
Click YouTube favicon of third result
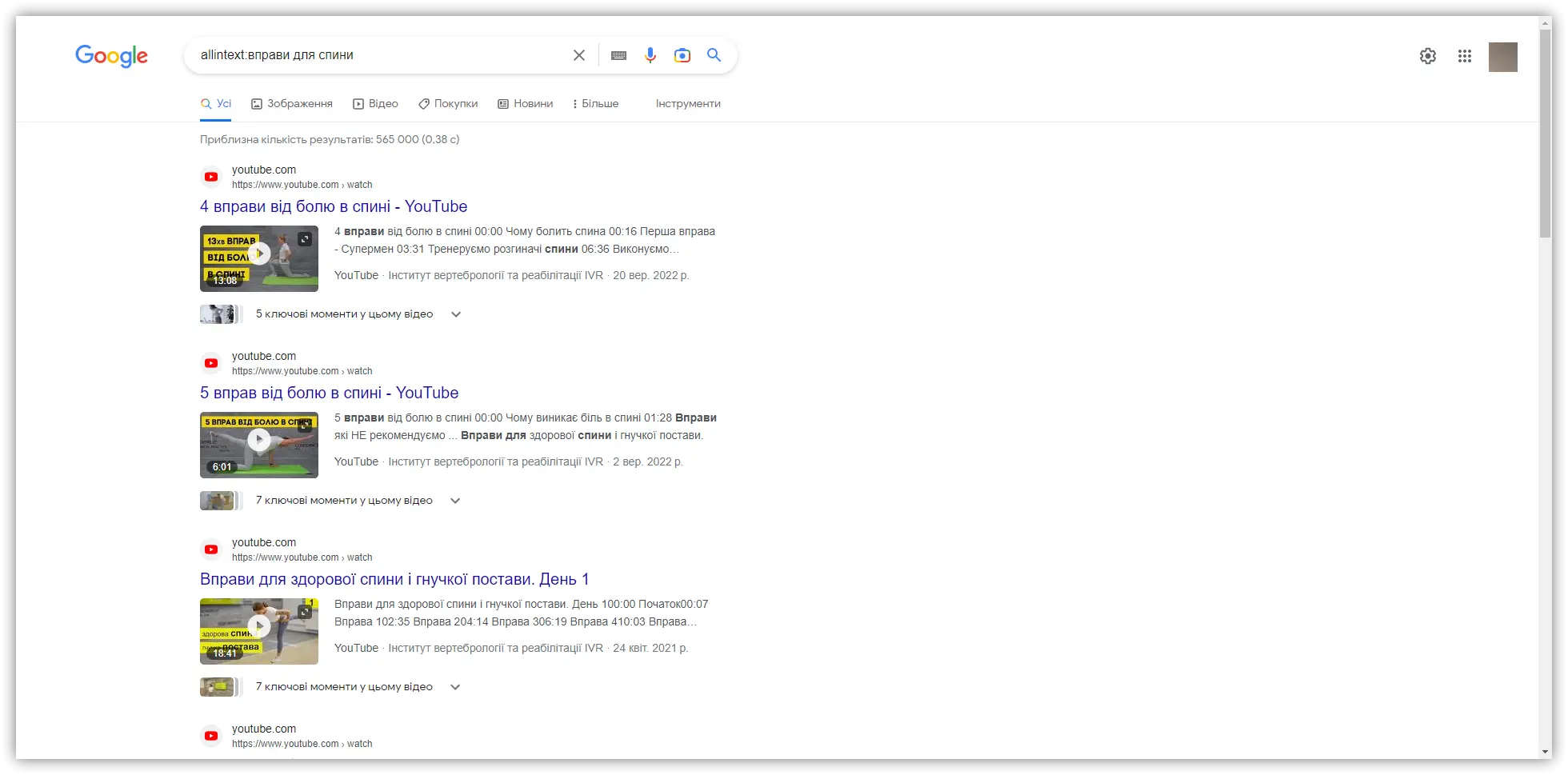pos(211,549)
